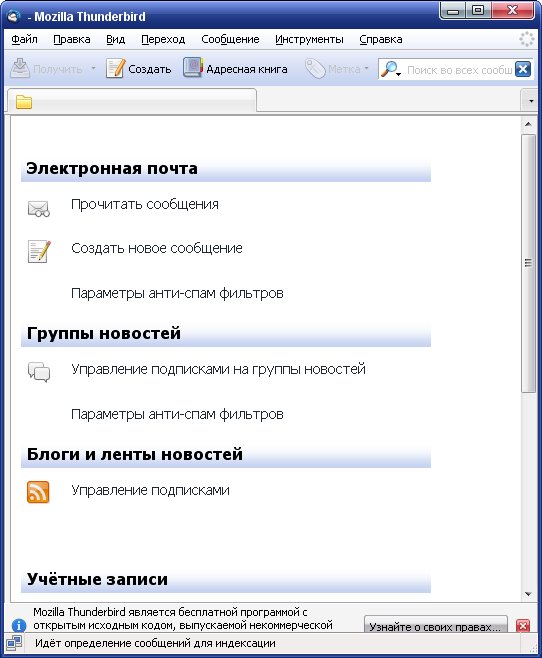Viewport: 542px width, 658px height.
Task: Open the tab list dropdown arrow
Action: point(531,101)
